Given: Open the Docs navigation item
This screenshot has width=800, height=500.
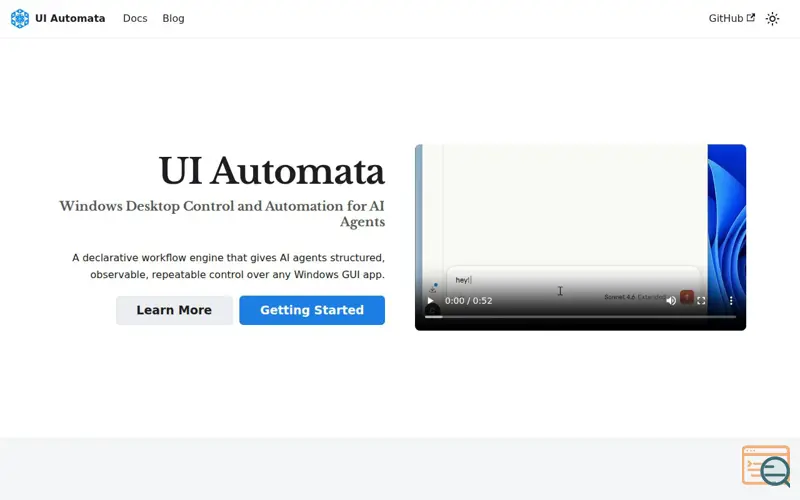Looking at the screenshot, I should 135,18.
